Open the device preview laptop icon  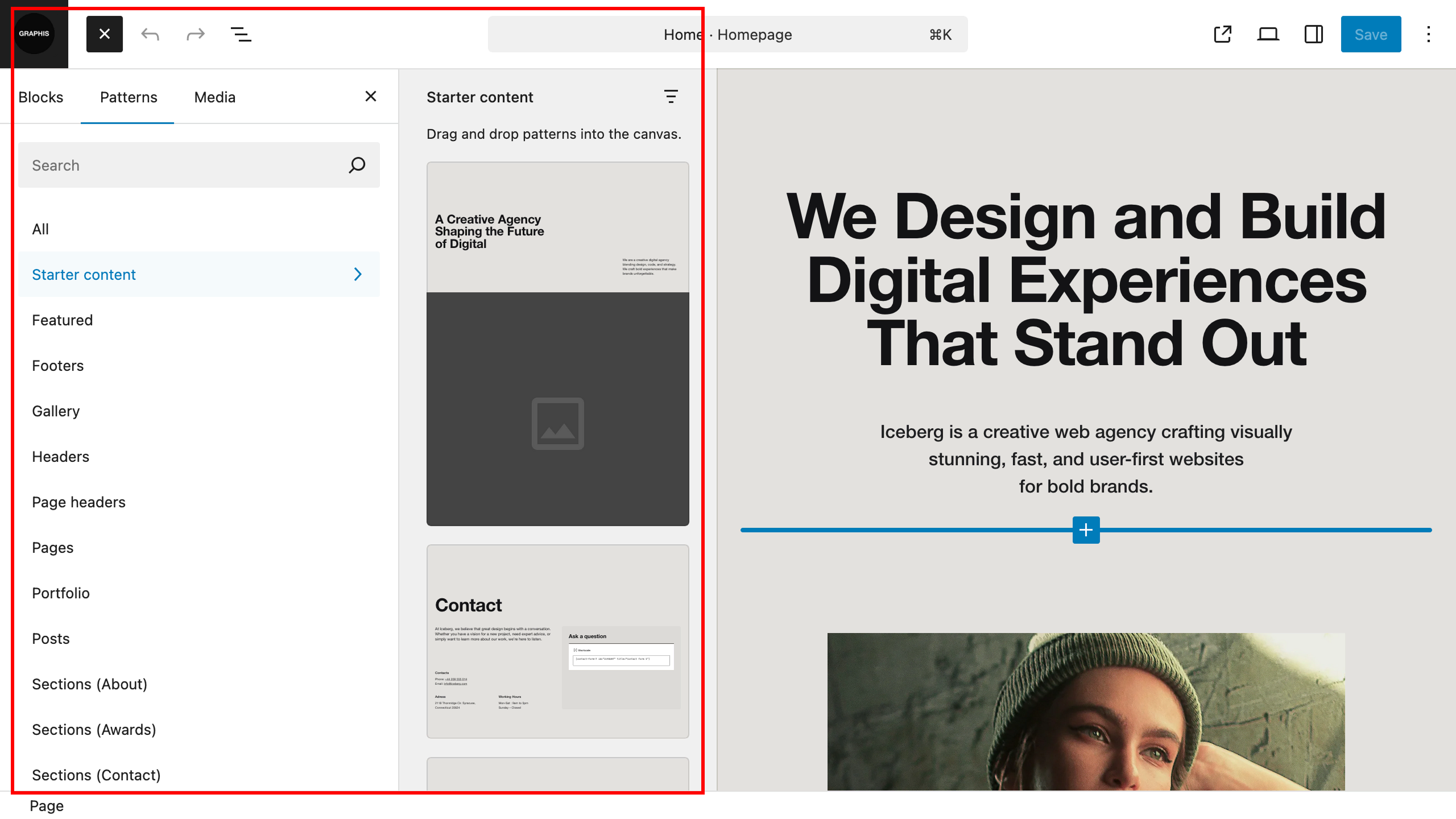pos(1268,34)
